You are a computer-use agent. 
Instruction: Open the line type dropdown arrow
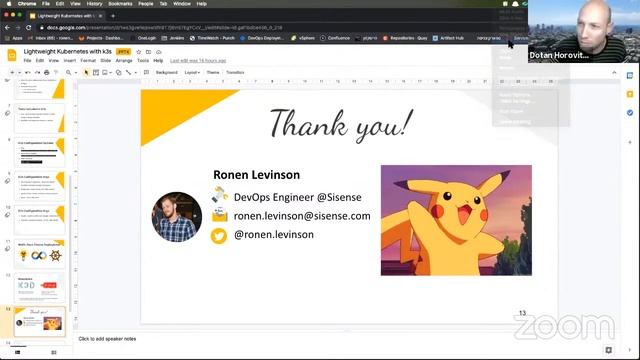tap(136, 73)
